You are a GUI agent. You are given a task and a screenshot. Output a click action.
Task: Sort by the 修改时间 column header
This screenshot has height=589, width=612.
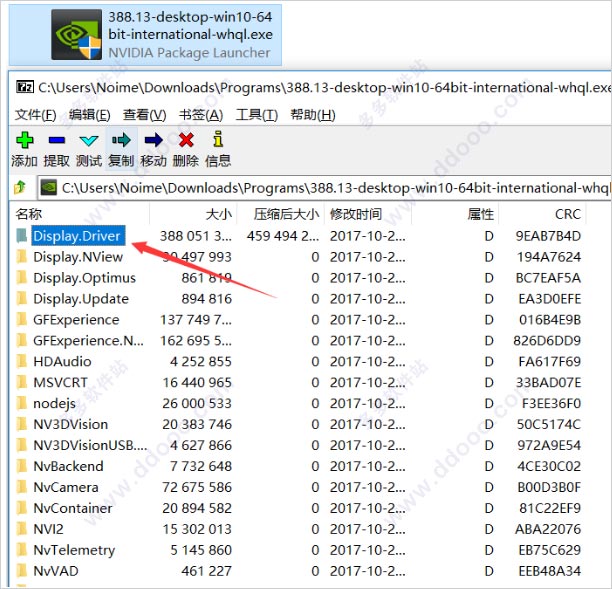(x=356, y=214)
